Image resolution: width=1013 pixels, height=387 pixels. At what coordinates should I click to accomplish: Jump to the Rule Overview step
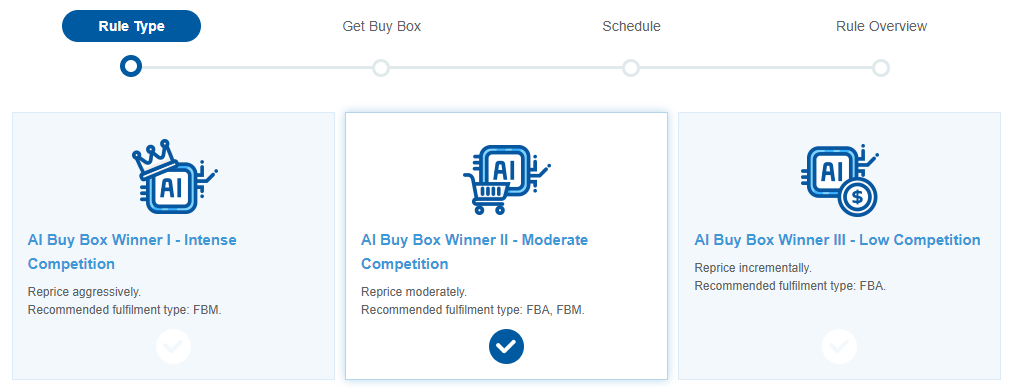[881, 26]
